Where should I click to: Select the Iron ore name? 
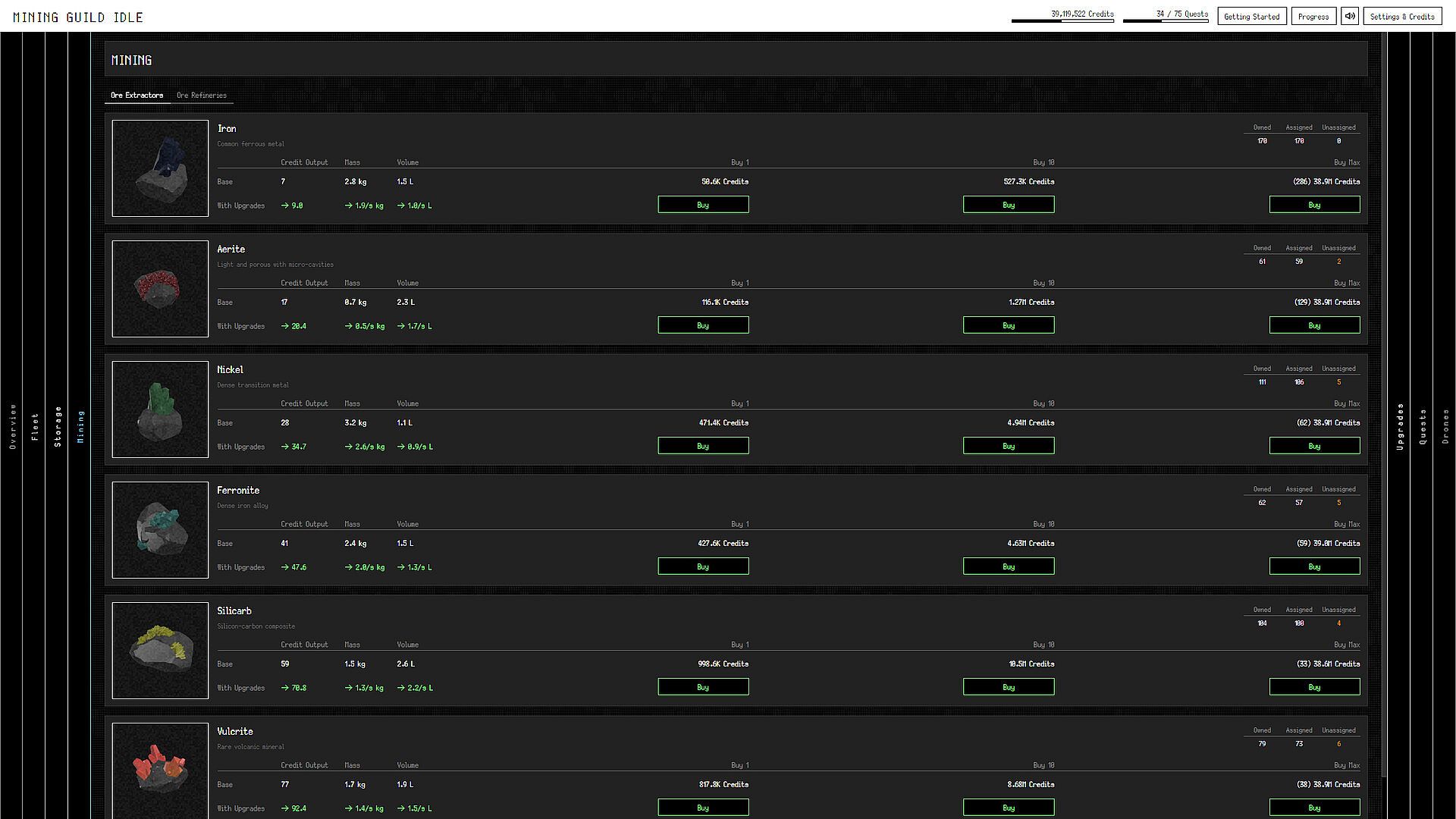tap(227, 129)
